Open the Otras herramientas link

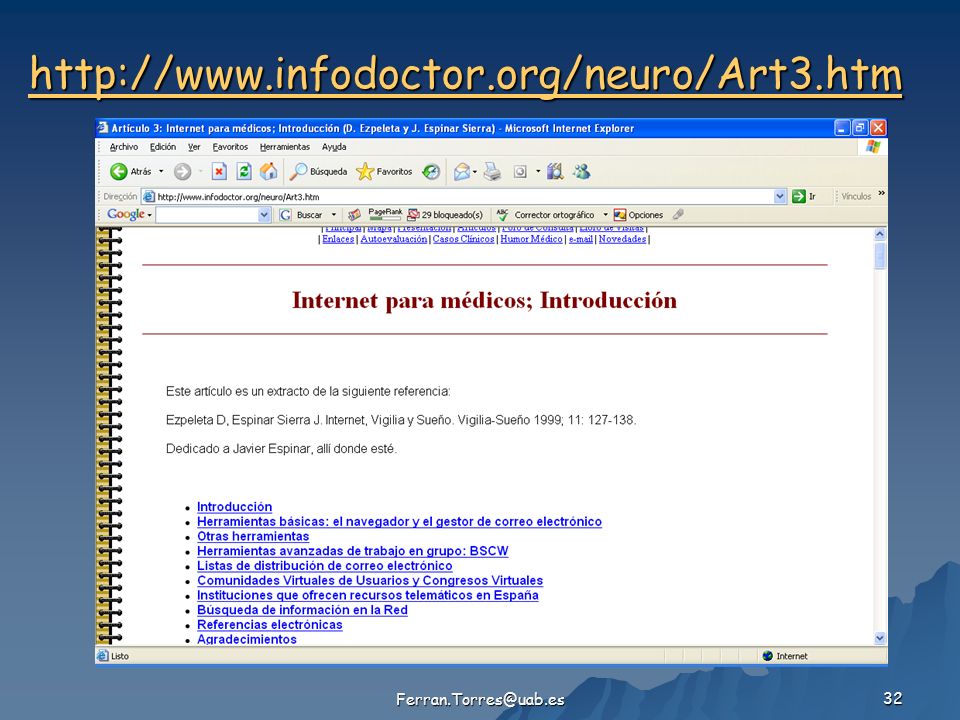(x=253, y=536)
